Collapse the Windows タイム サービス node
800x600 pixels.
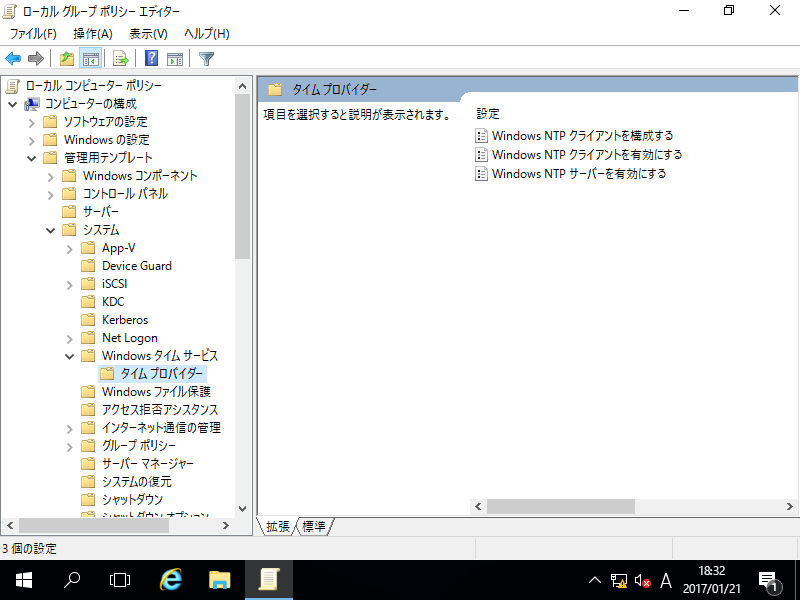[69, 355]
